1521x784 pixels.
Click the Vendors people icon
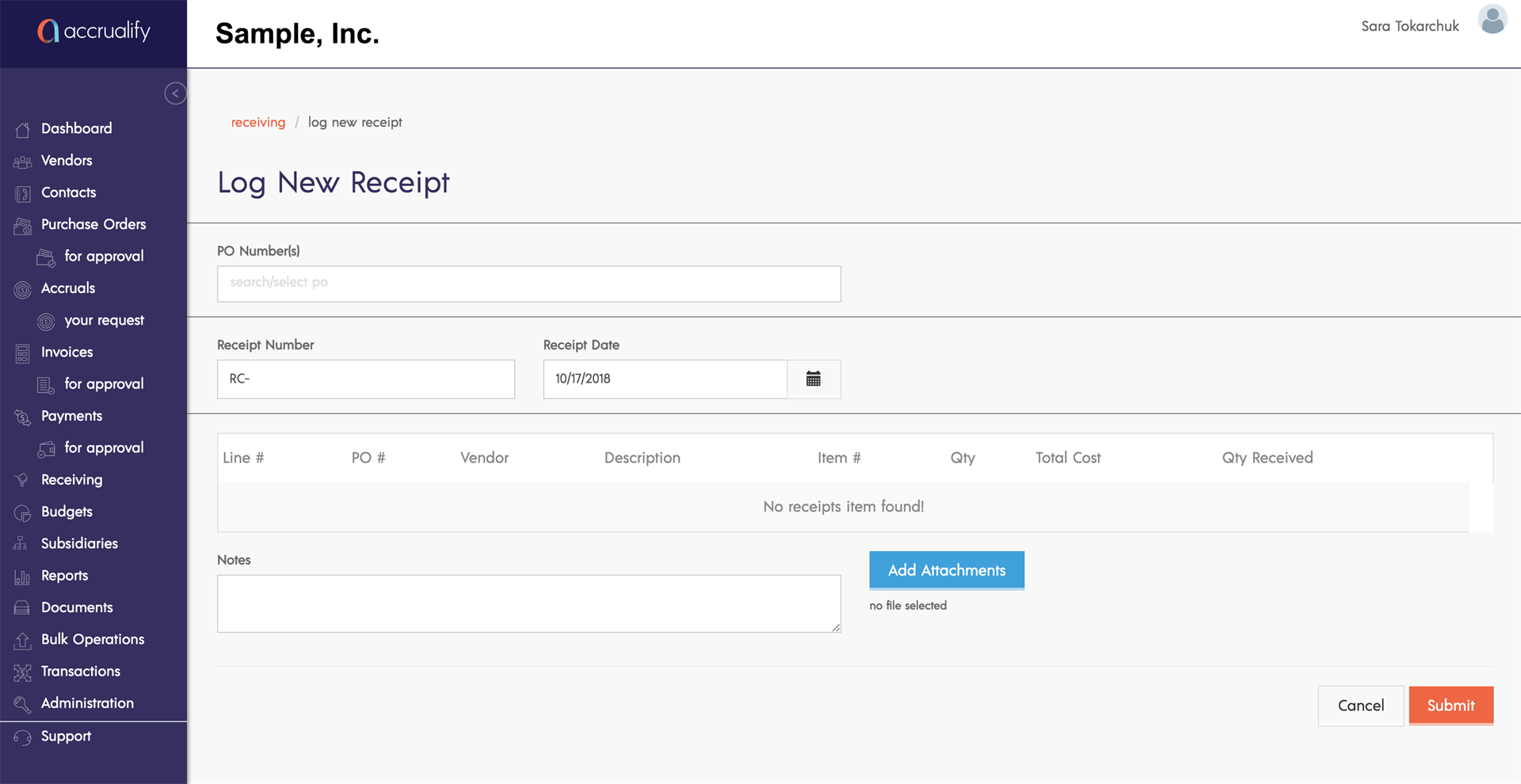click(x=22, y=162)
